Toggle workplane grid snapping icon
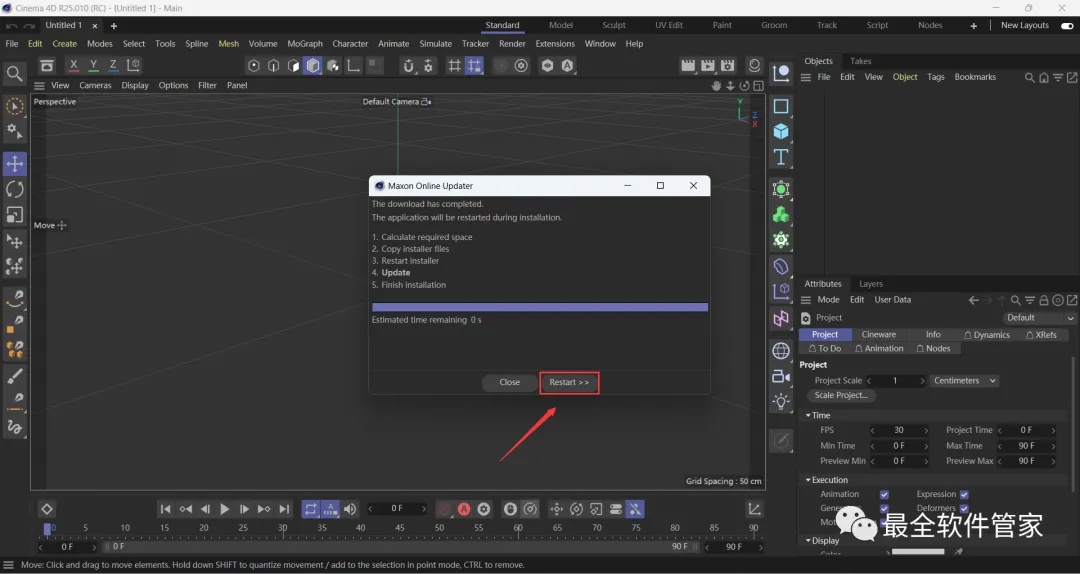 pyautogui.click(x=474, y=65)
